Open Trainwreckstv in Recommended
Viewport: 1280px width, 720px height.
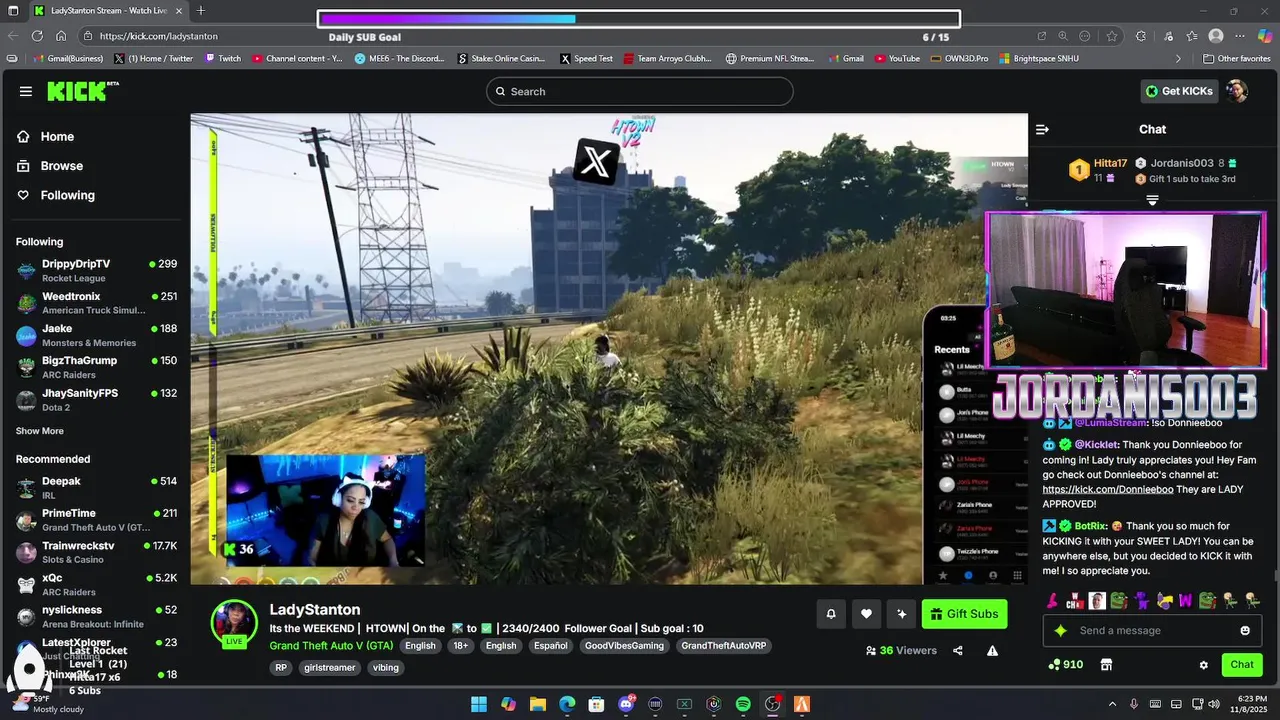tap(96, 553)
